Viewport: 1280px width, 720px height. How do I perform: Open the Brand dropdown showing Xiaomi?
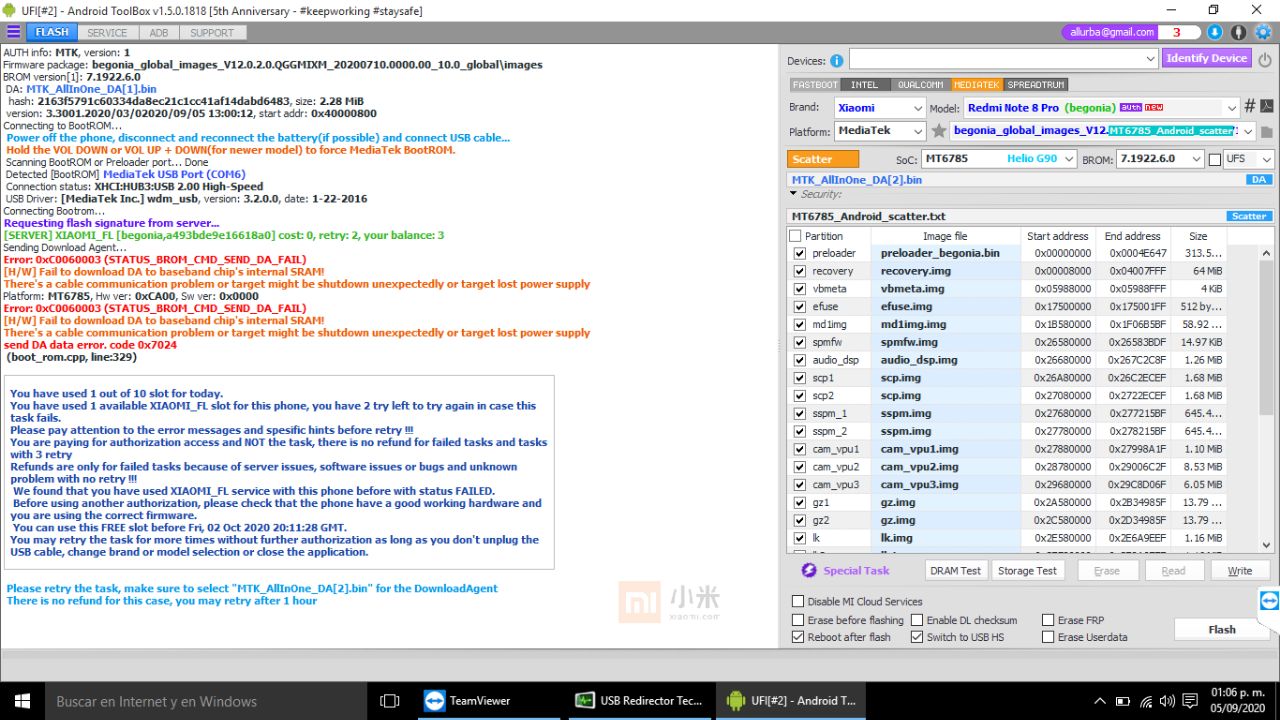coord(878,107)
